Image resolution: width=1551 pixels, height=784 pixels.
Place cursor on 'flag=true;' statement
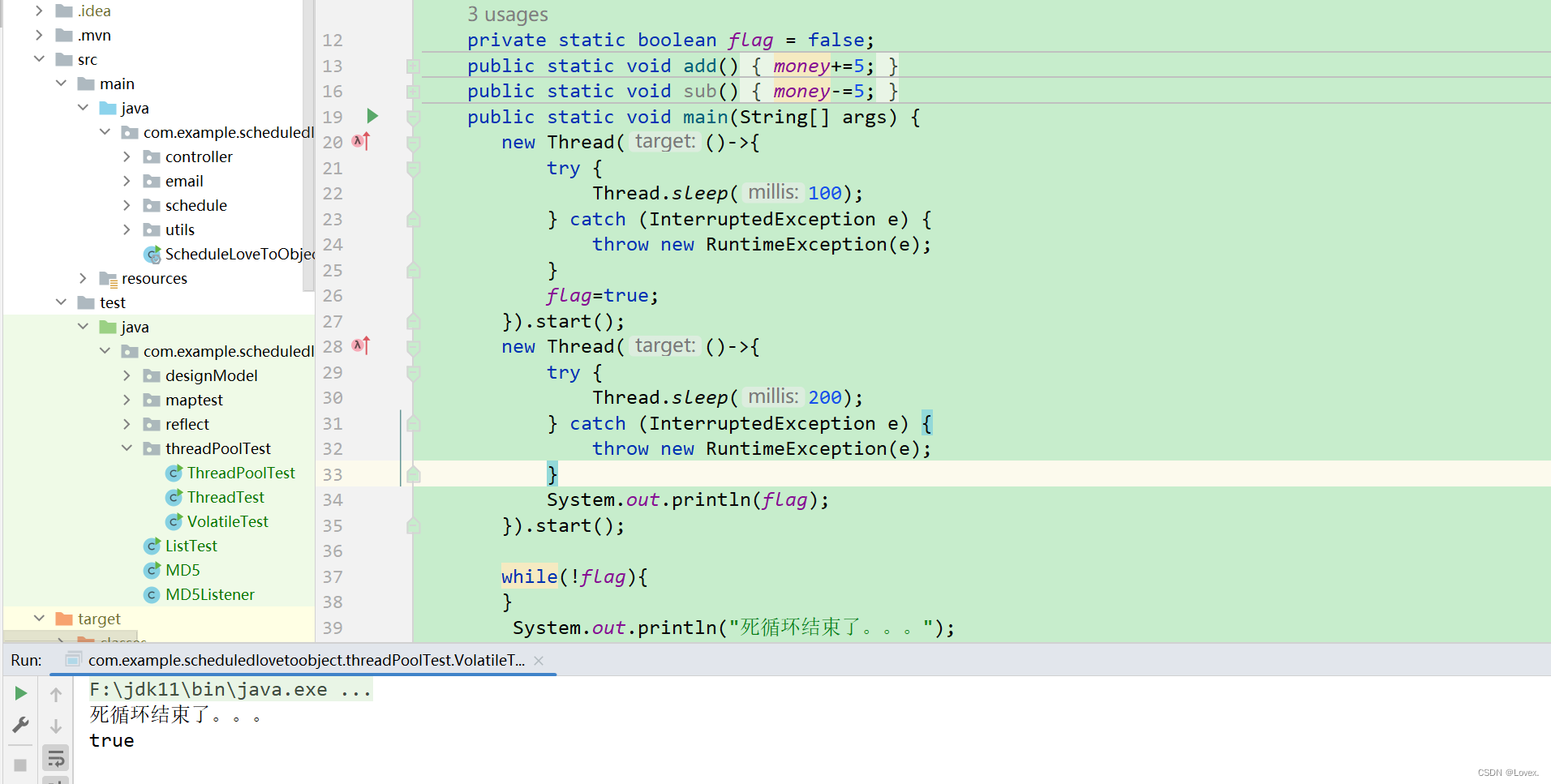(602, 295)
